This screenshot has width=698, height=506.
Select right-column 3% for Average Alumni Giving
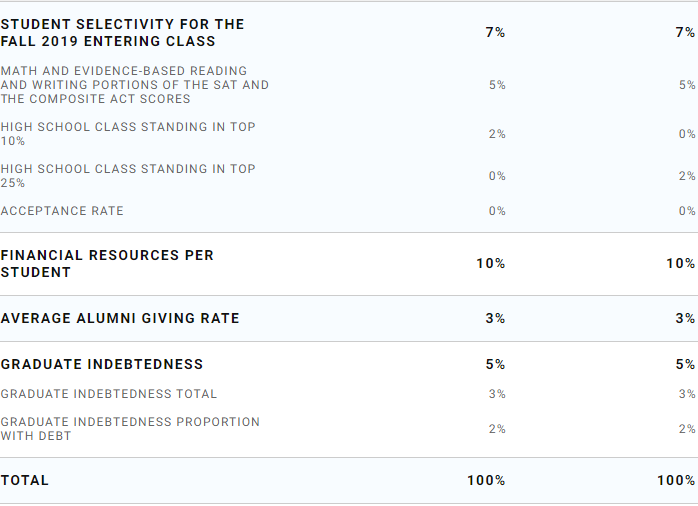[x=685, y=319]
